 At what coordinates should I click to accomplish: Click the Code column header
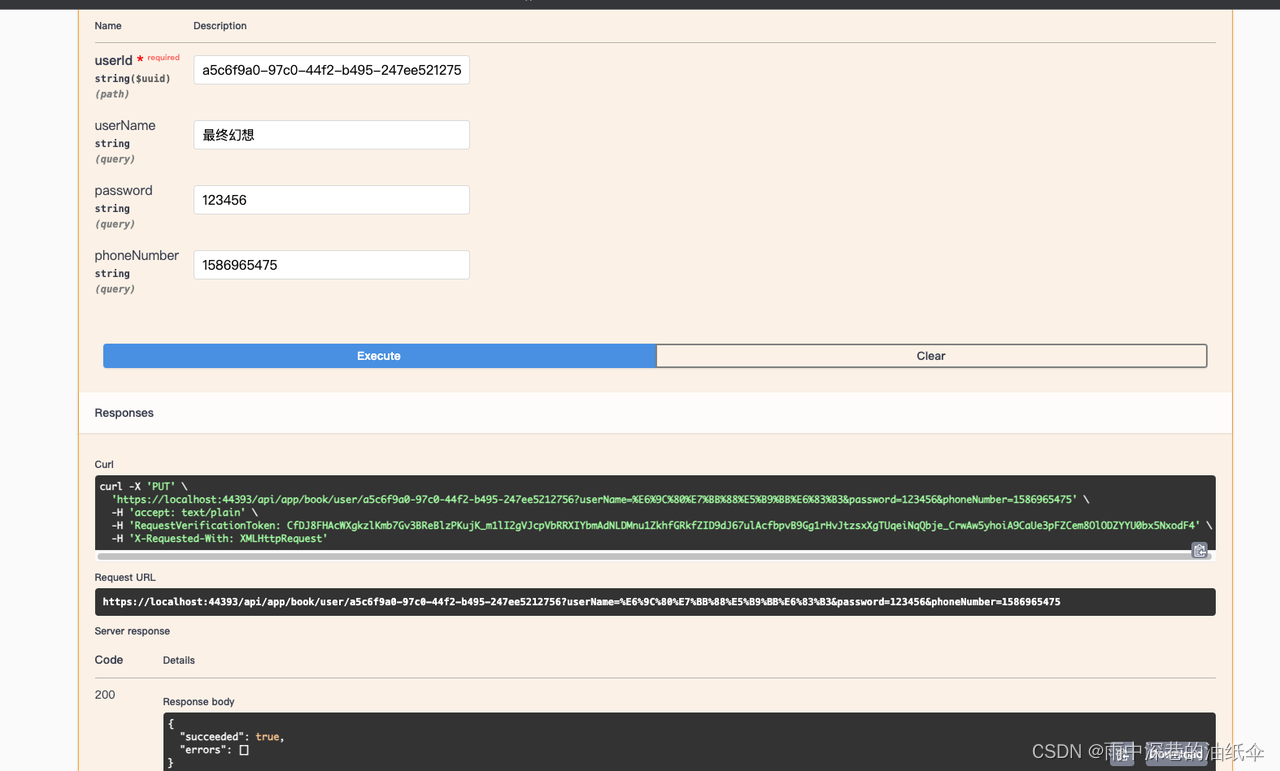point(109,660)
